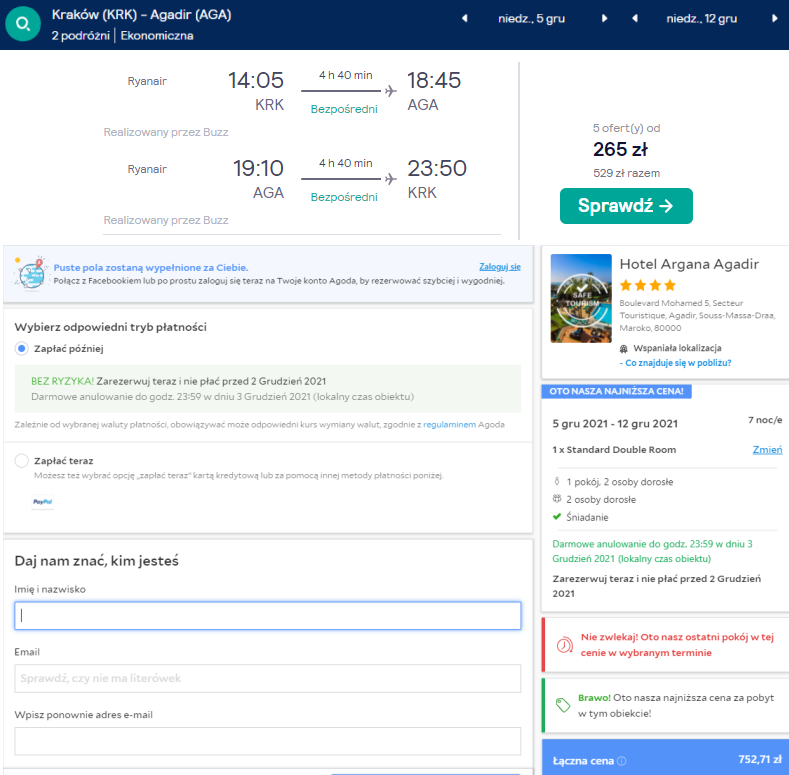789x775 pixels.
Task: Click the Ekonomiczna cabin class text
Action: 157,35
